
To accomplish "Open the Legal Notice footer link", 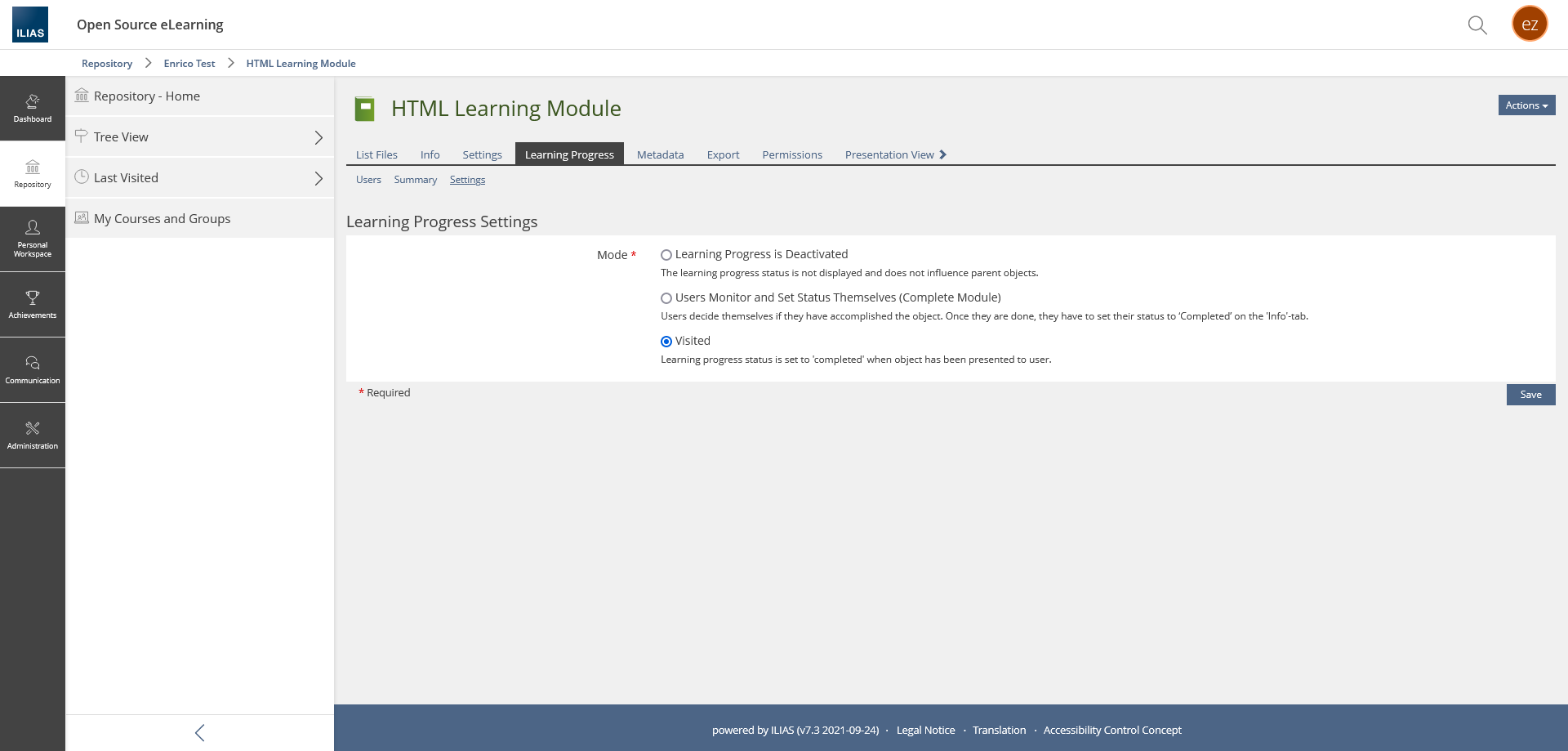I will 925,731.
